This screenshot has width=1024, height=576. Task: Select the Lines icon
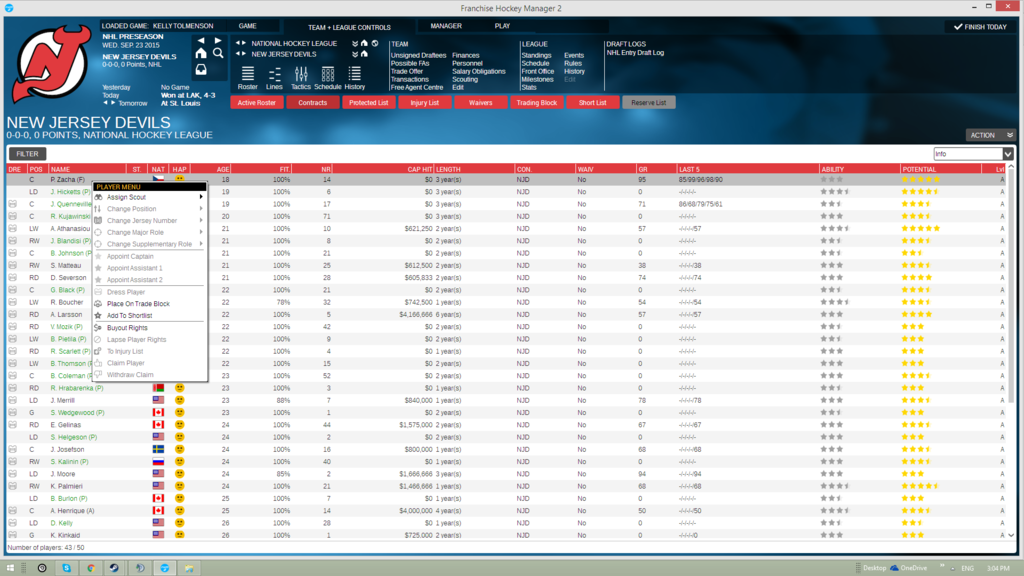click(x=275, y=75)
